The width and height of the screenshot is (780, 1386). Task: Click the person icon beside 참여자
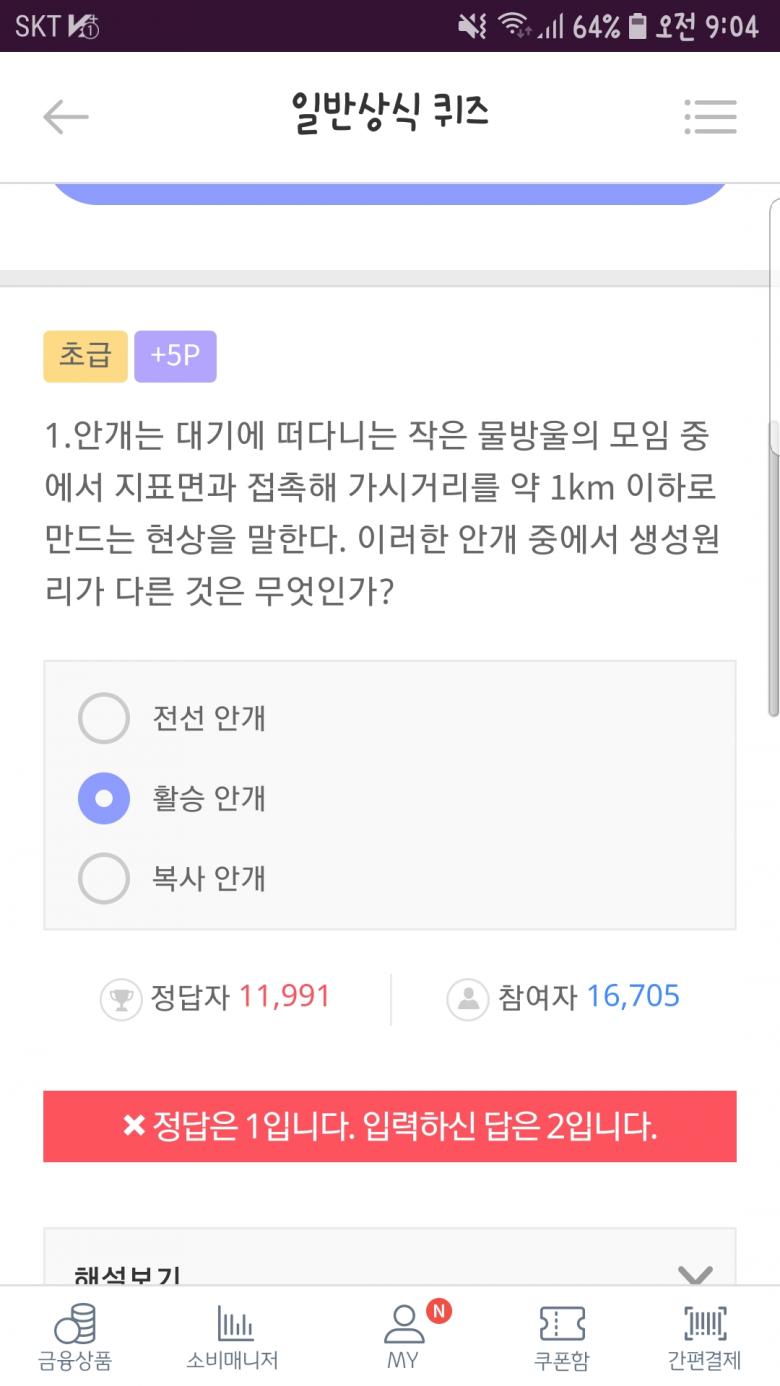tap(466, 998)
